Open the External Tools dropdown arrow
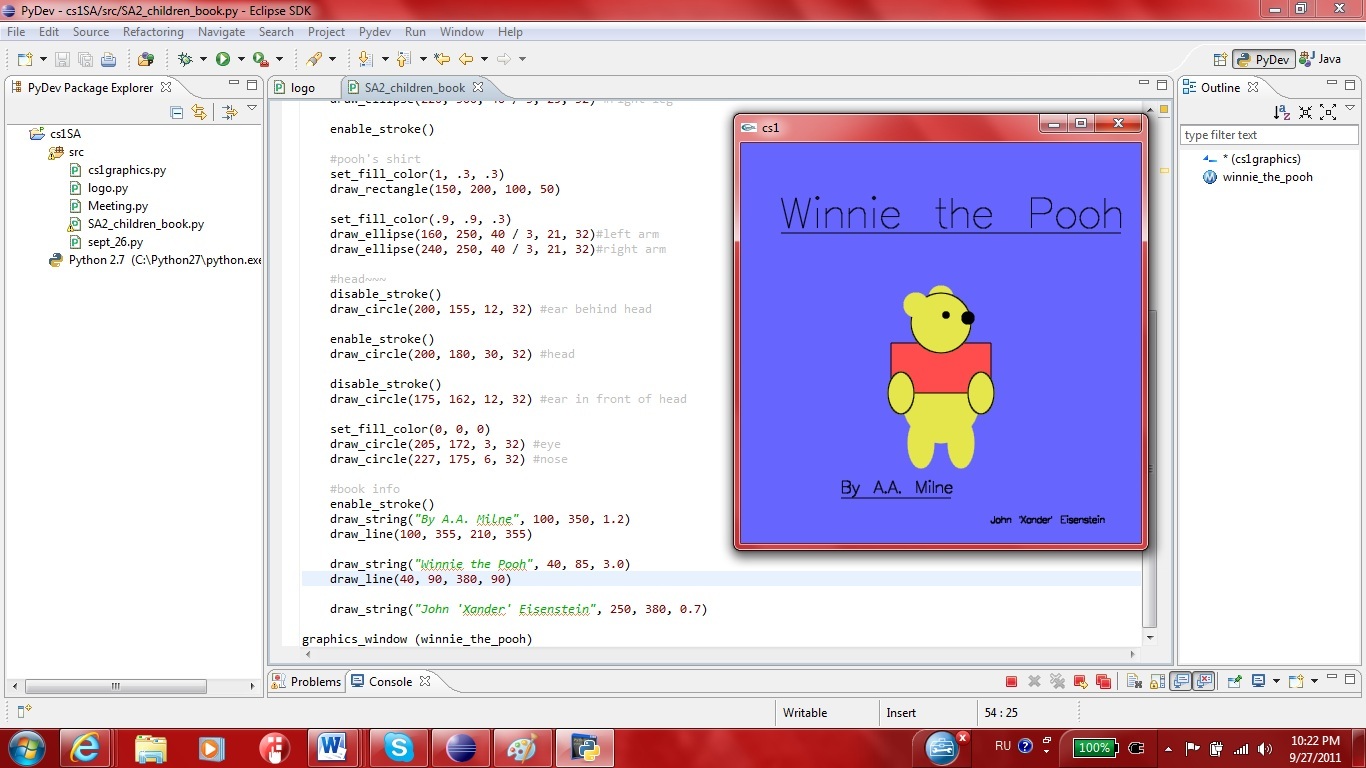Viewport: 1366px width, 768px height. pos(279,59)
